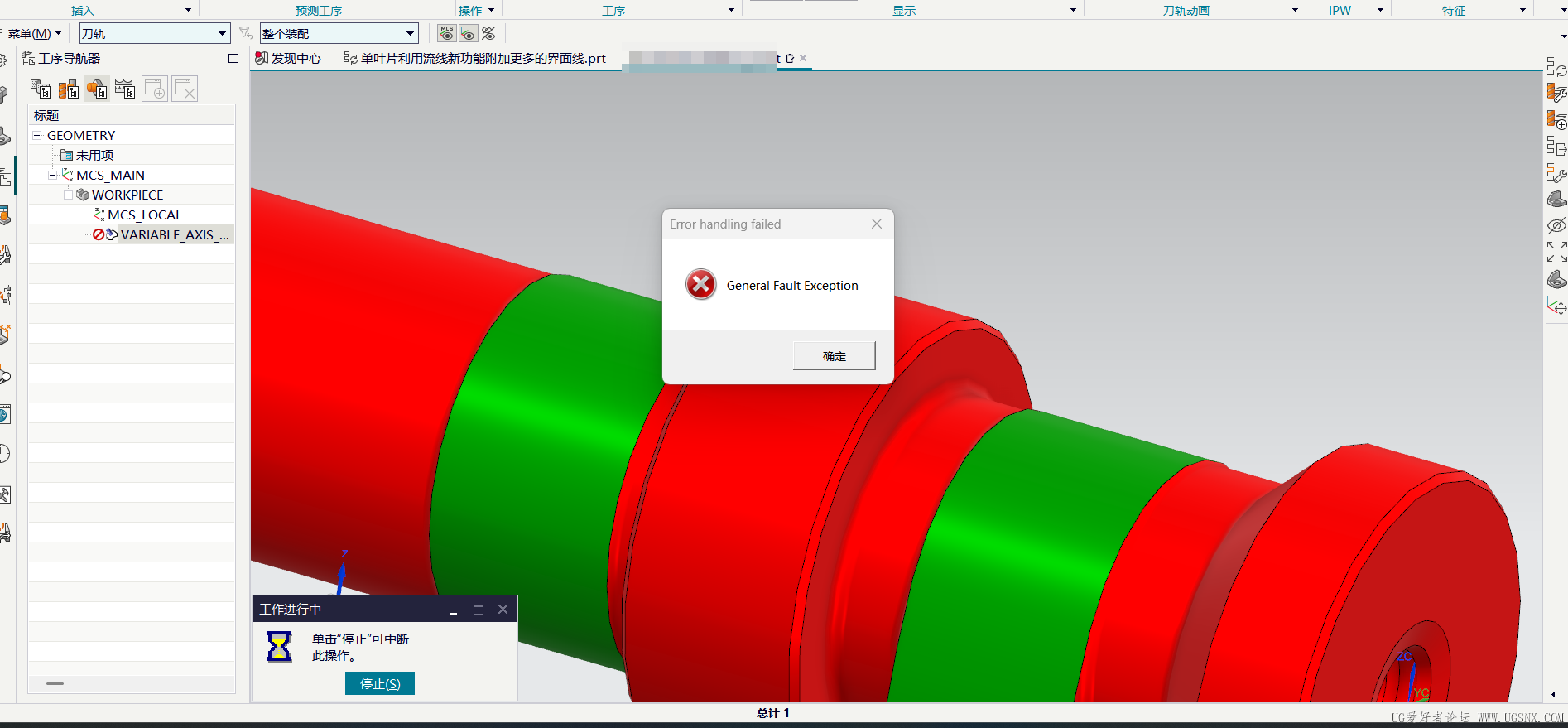Image resolution: width=1568 pixels, height=728 pixels.
Task: Switch to Program Order view icon
Action: click(x=41, y=89)
